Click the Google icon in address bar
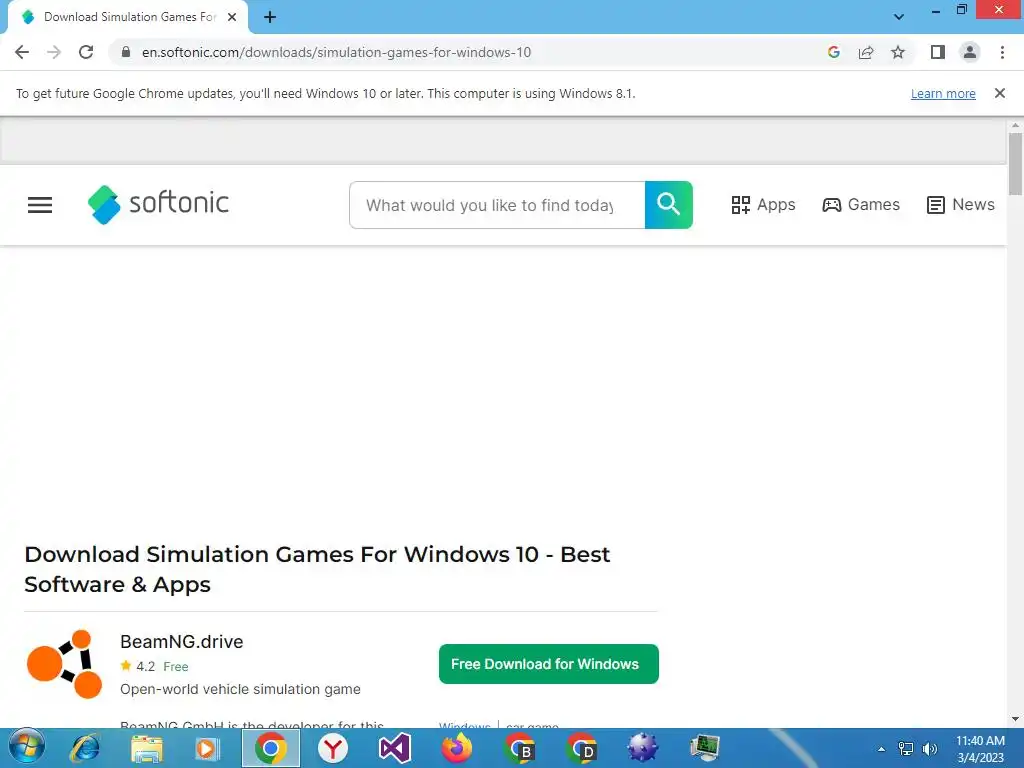 tap(833, 52)
